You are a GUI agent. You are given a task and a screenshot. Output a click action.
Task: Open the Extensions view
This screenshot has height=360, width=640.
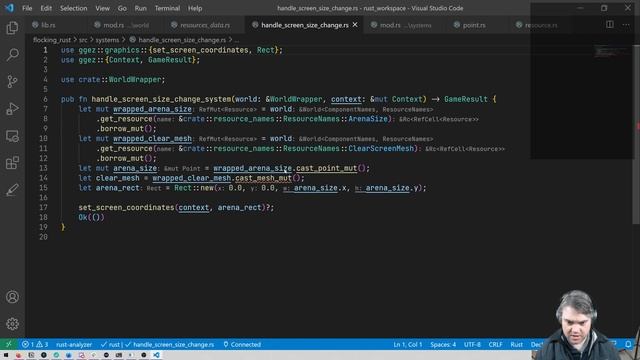(x=12, y=163)
